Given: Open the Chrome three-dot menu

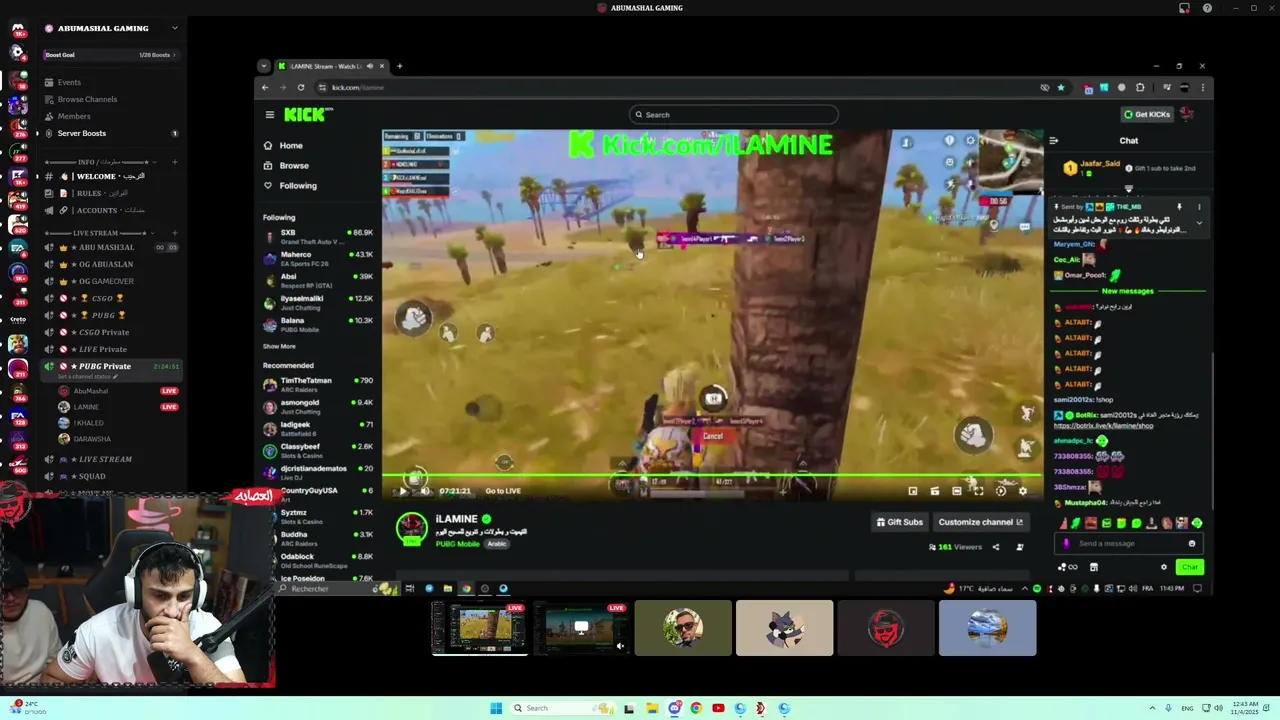Looking at the screenshot, I should (x=1203, y=87).
